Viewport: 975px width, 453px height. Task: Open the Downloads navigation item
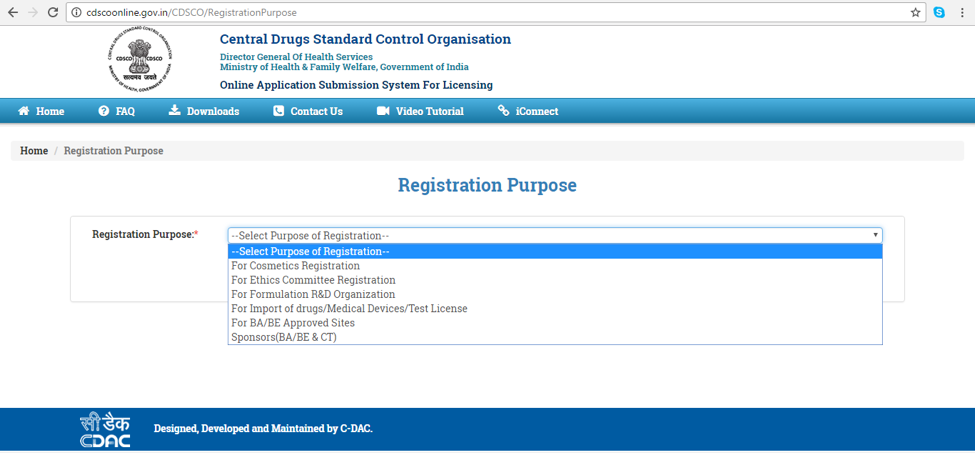(x=204, y=111)
